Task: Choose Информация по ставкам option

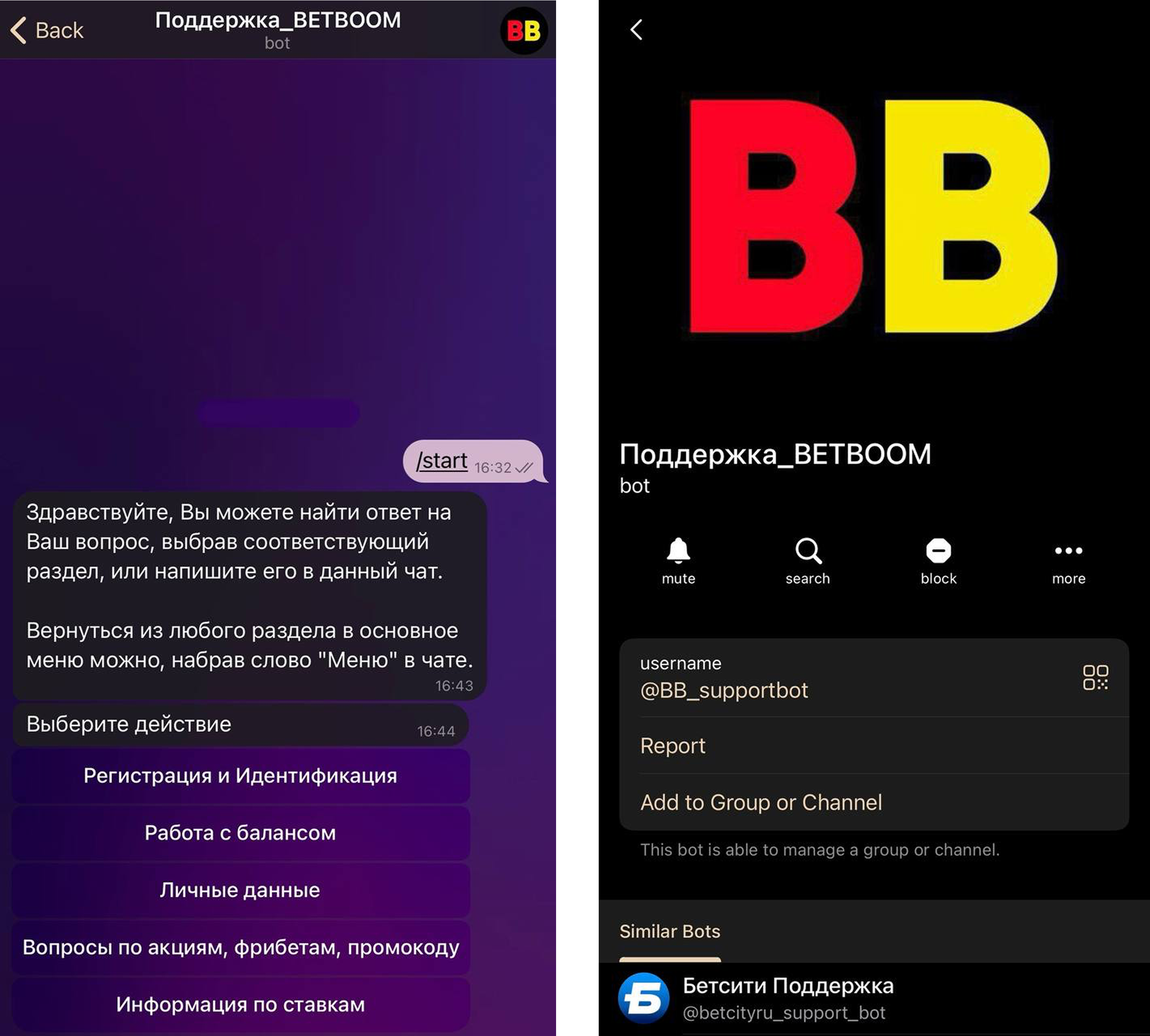Action: (241, 1004)
